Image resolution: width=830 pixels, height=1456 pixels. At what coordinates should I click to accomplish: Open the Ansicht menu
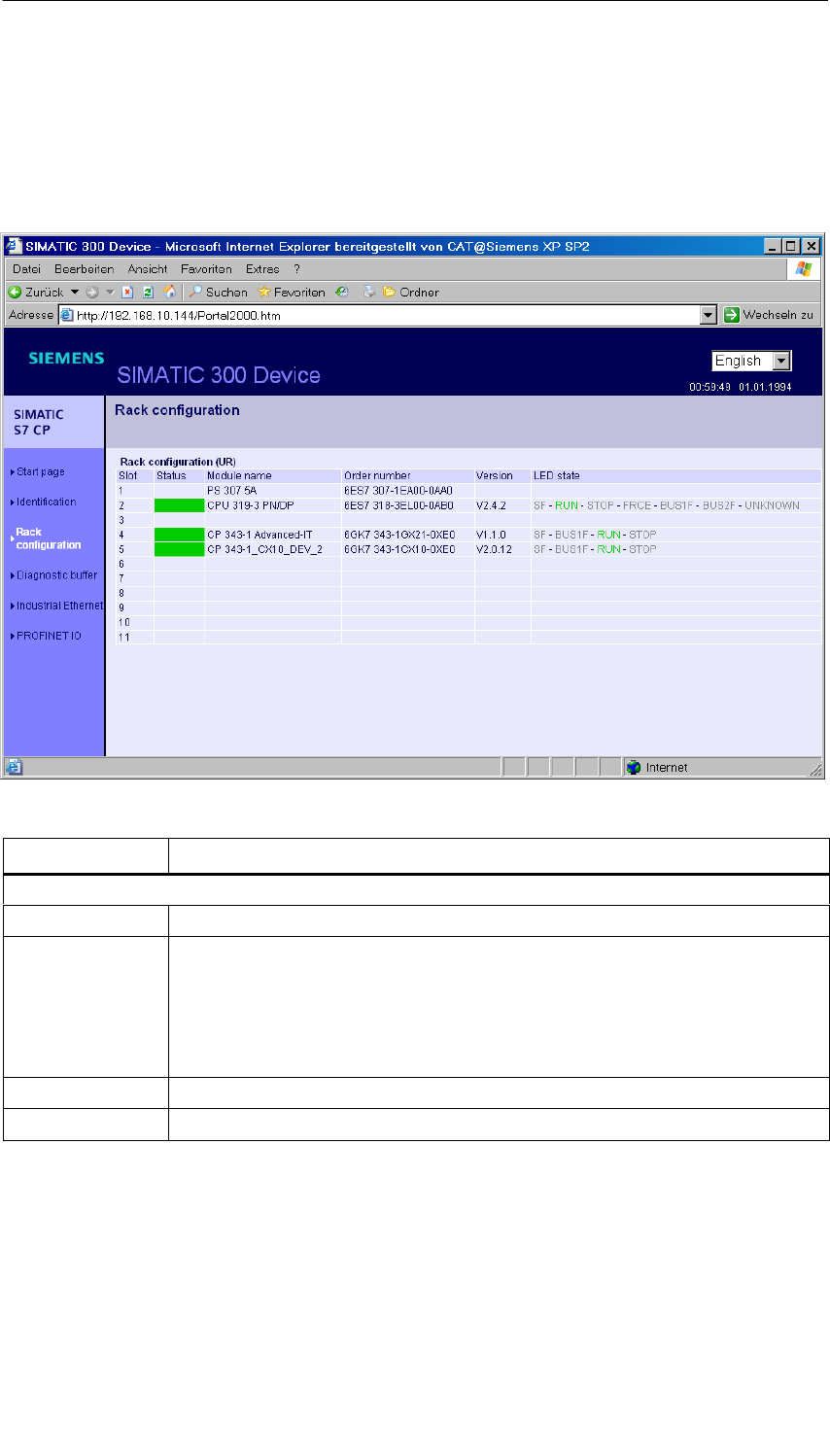click(148, 269)
